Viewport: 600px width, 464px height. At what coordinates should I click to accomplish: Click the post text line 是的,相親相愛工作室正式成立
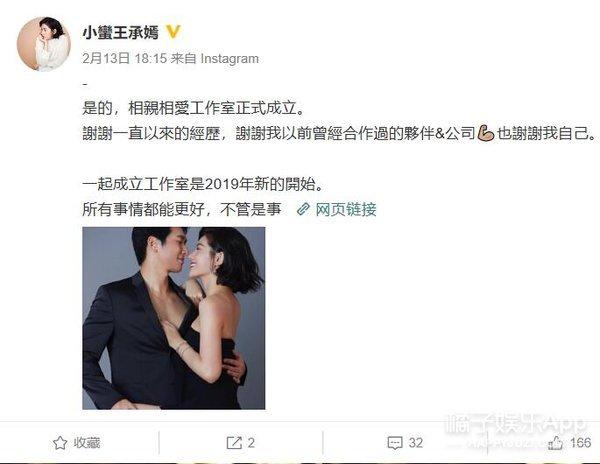pyautogui.click(x=193, y=108)
